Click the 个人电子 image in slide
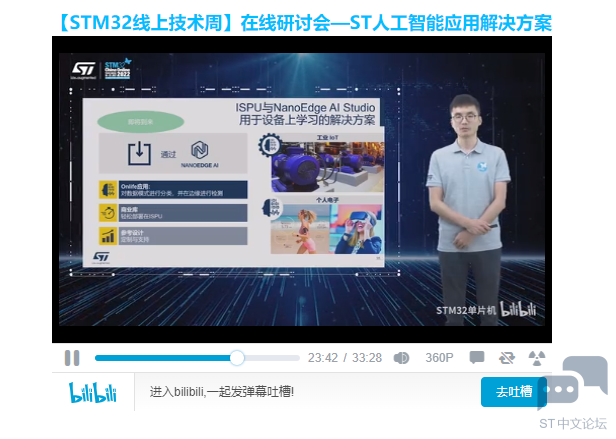616x439 pixels. [327, 229]
